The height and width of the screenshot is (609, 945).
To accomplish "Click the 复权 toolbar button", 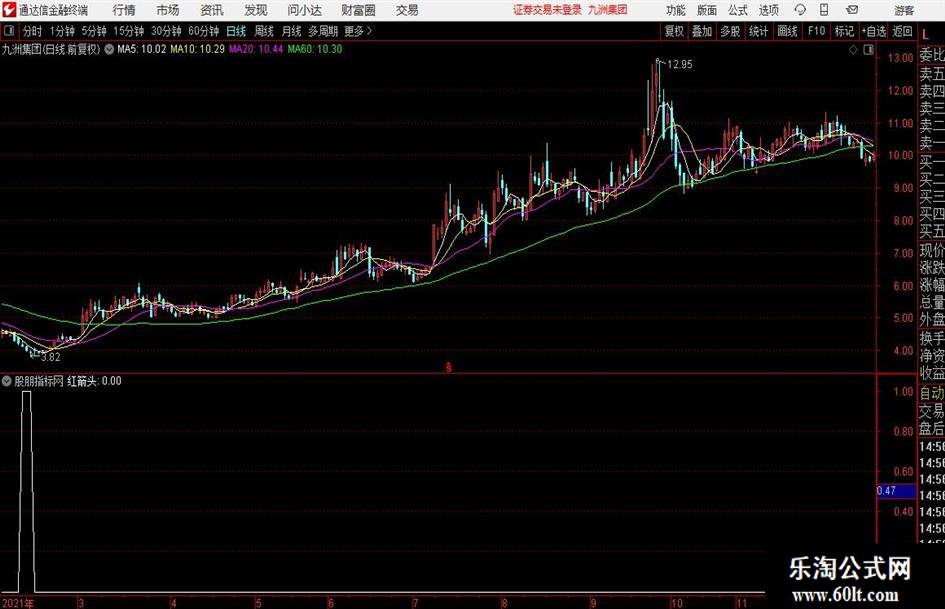I will (x=674, y=31).
